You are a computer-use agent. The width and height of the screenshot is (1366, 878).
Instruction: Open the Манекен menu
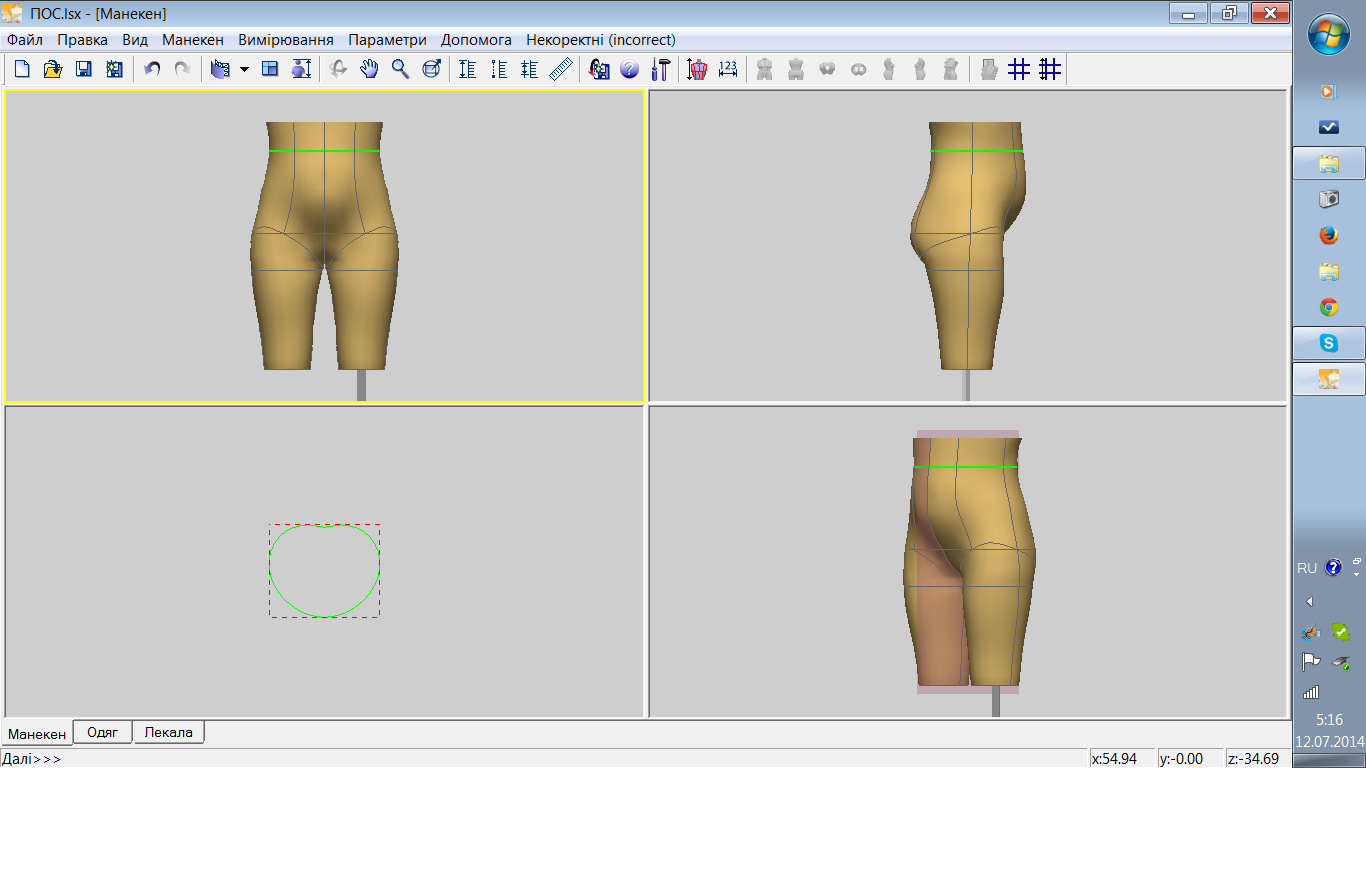[192, 40]
